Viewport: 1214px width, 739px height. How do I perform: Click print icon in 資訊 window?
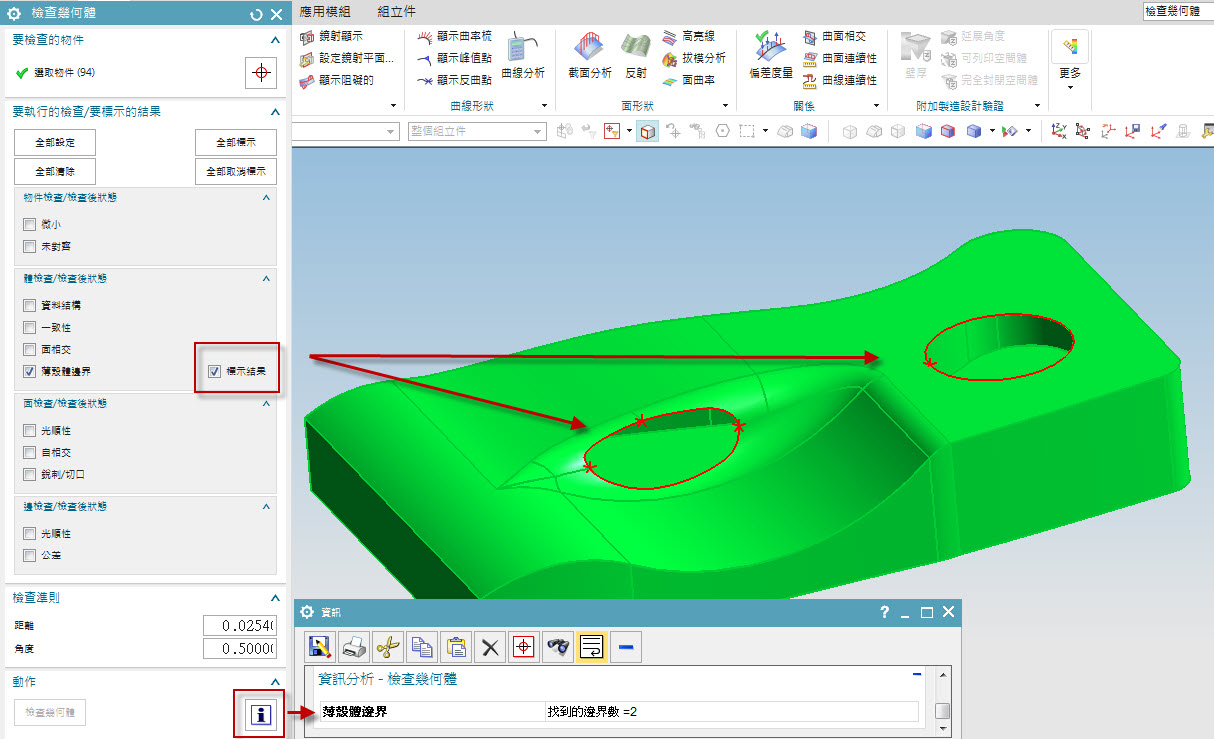pyautogui.click(x=354, y=647)
